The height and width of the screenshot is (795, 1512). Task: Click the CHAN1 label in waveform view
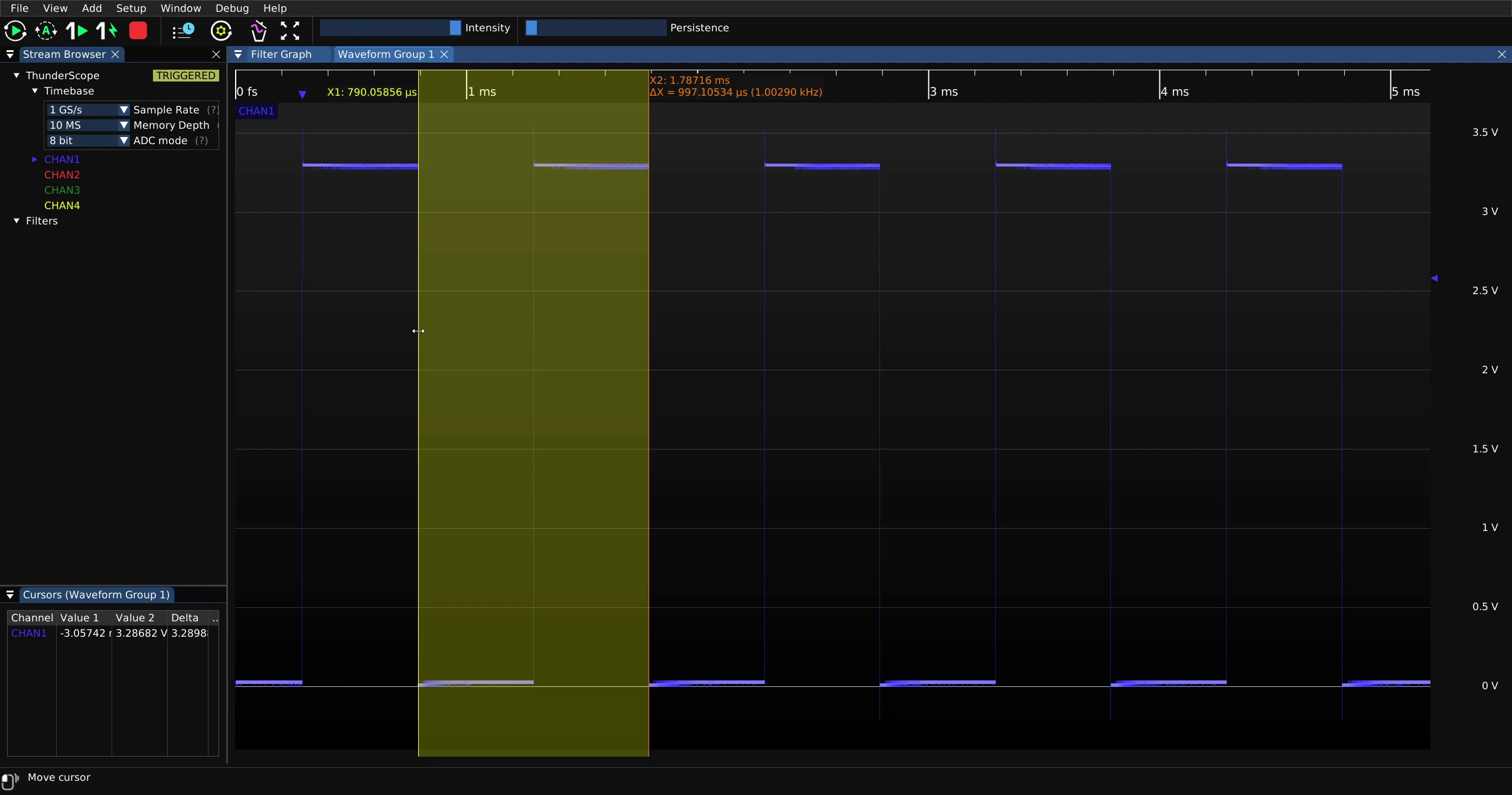[x=256, y=111]
